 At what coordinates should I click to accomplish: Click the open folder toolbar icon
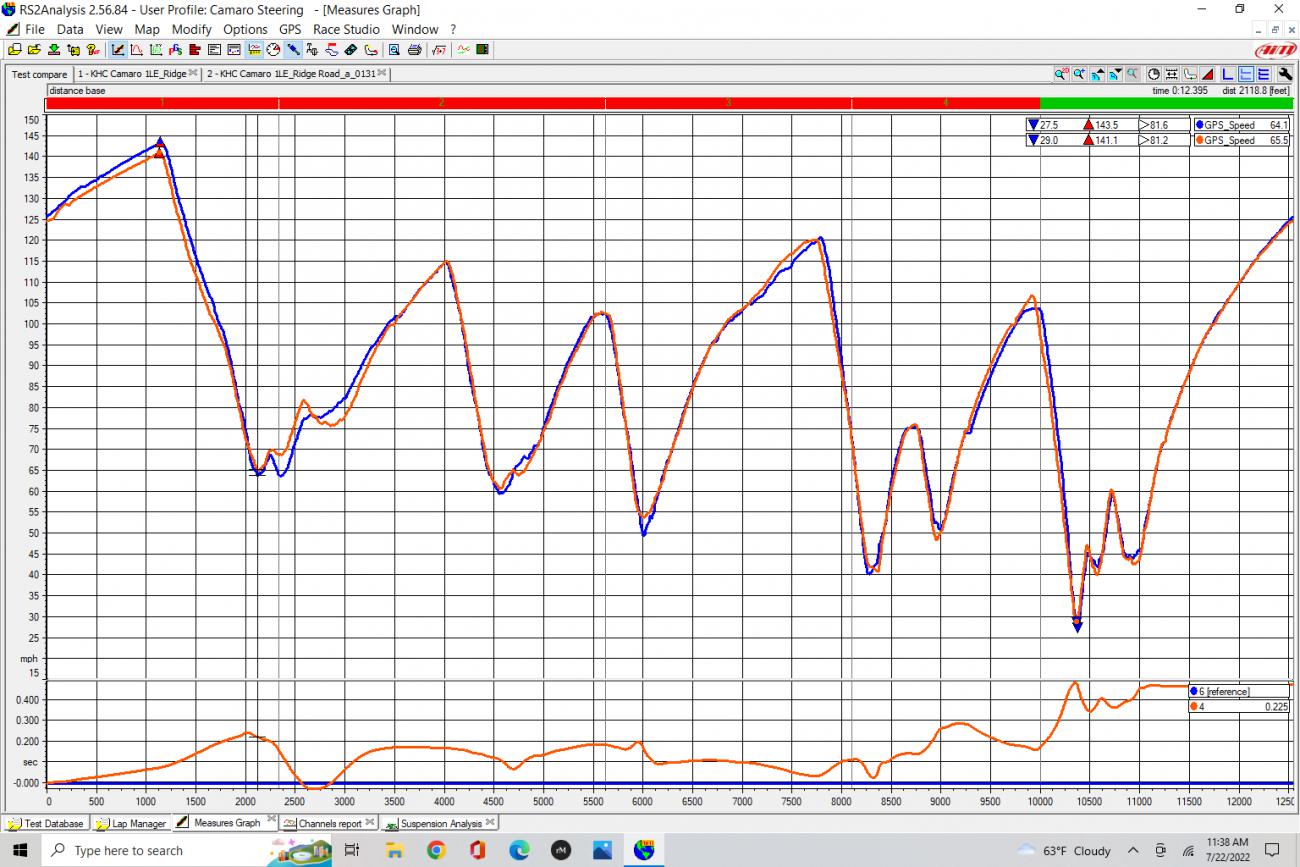coord(35,49)
